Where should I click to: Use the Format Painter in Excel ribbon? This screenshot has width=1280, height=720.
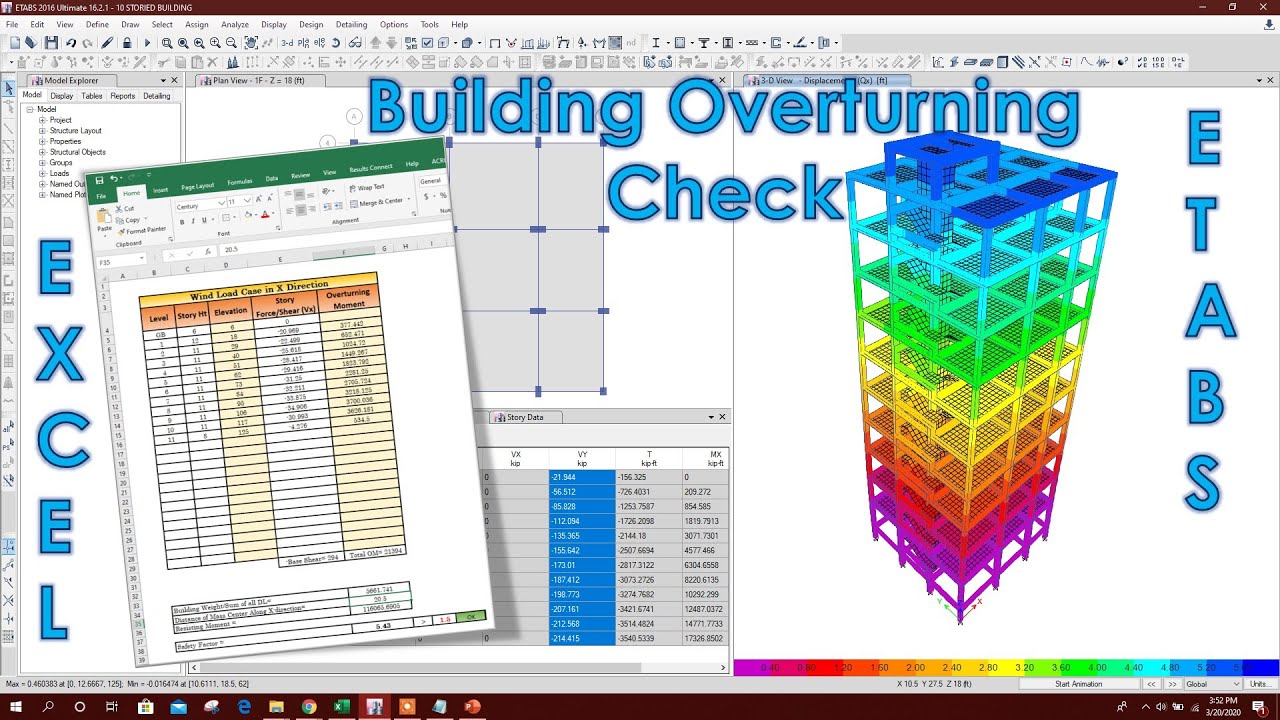pos(139,233)
